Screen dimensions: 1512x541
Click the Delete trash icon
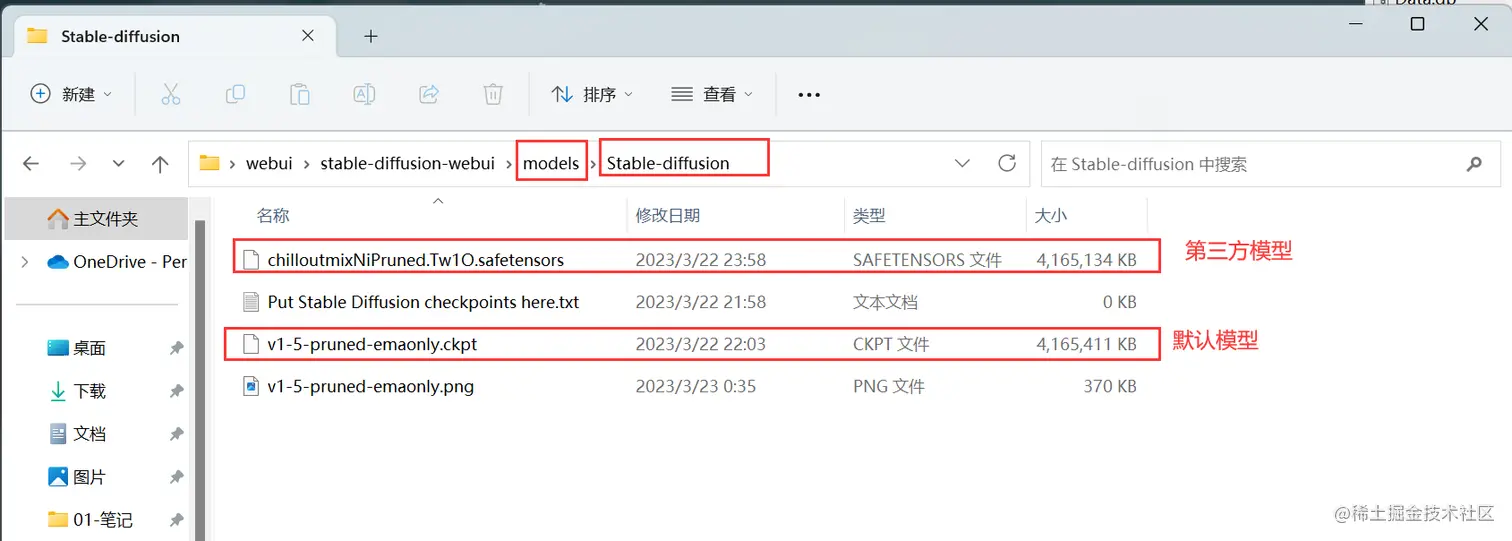pyautogui.click(x=493, y=94)
